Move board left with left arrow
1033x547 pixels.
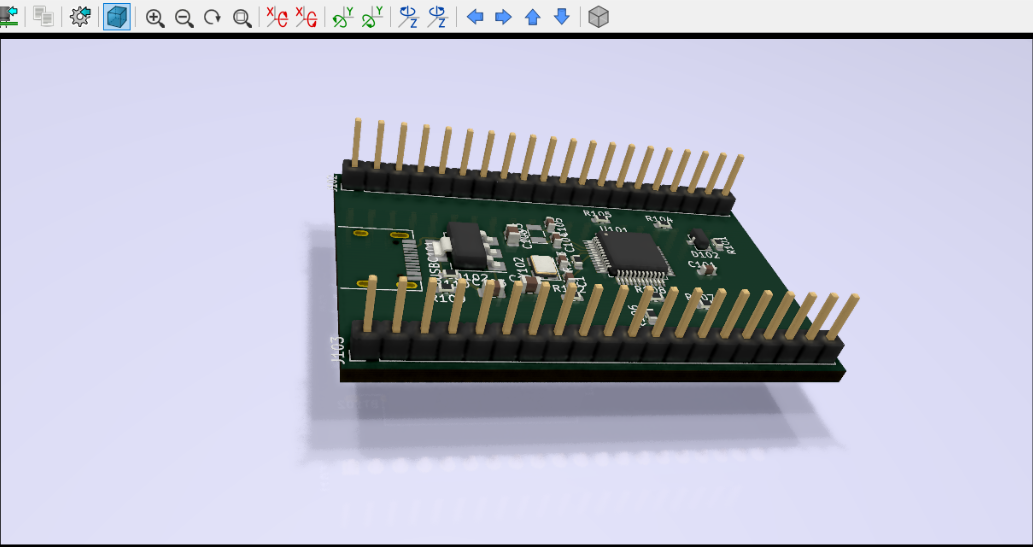pyautogui.click(x=474, y=17)
